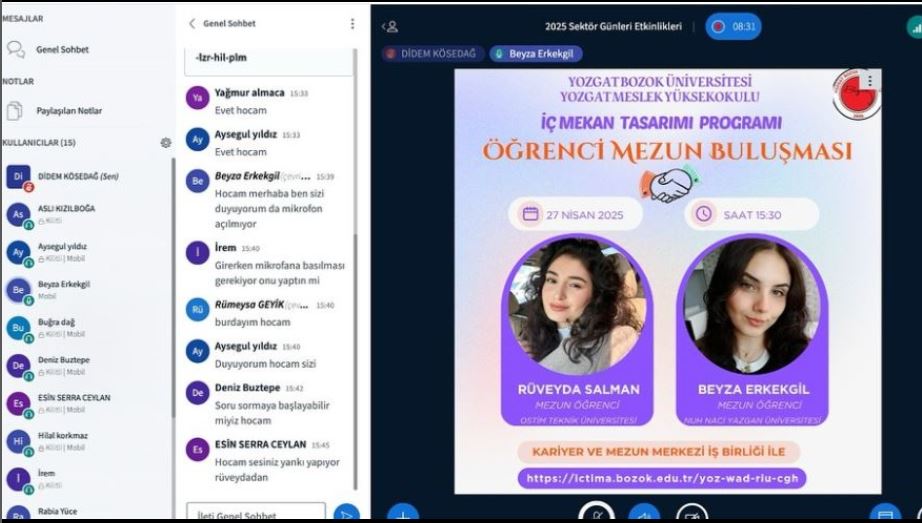Click Beyza Erkekgil's photo on the slide

click(x=752, y=306)
